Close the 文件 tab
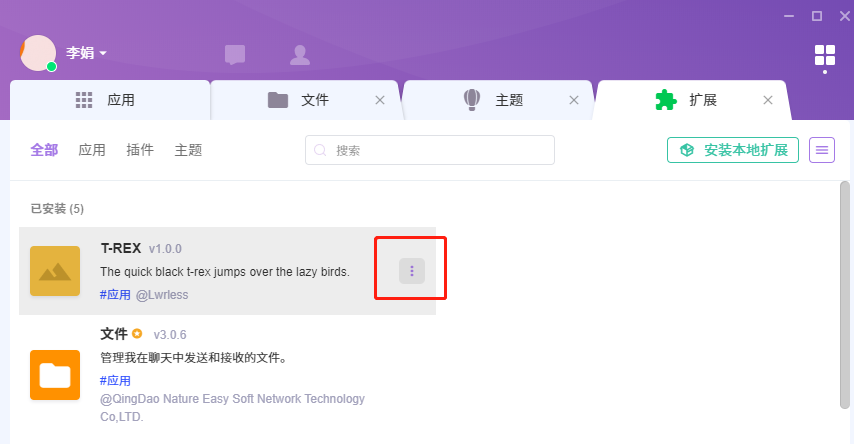This screenshot has width=854, height=444. click(x=380, y=100)
